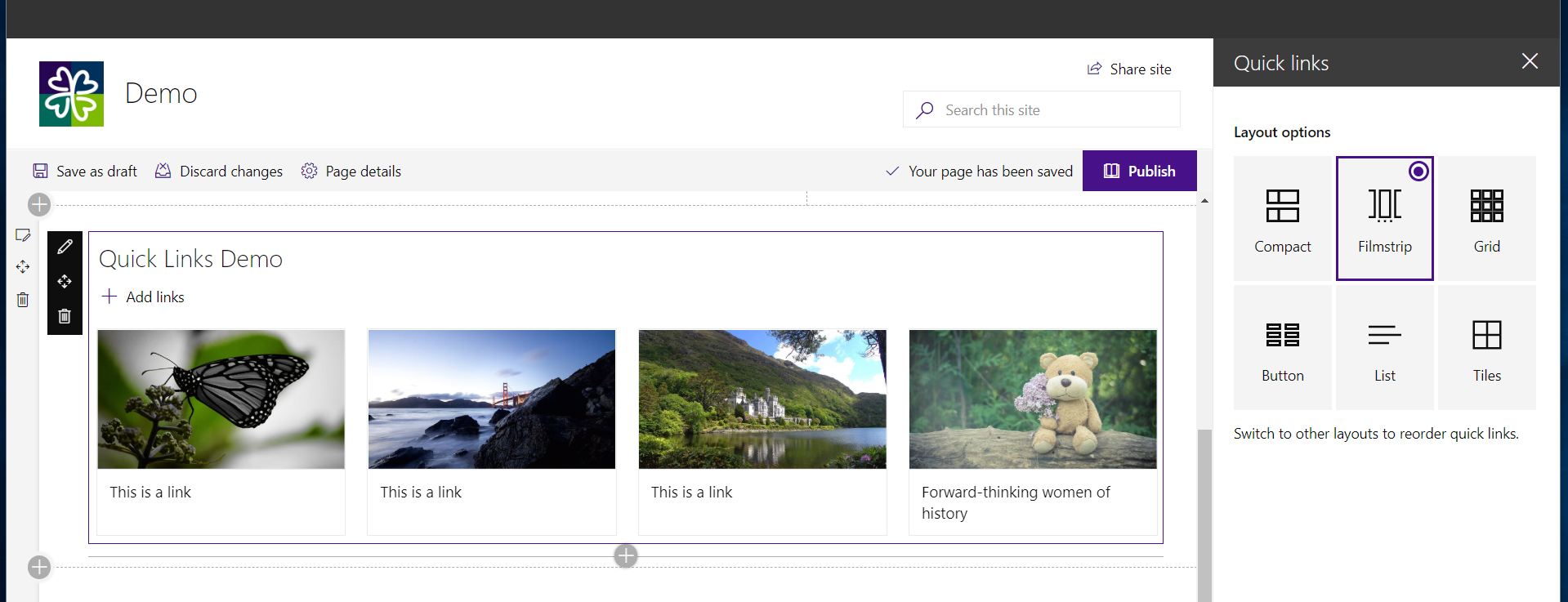Image resolution: width=1568 pixels, height=602 pixels.
Task: Click Save as draft
Action: [x=85, y=171]
